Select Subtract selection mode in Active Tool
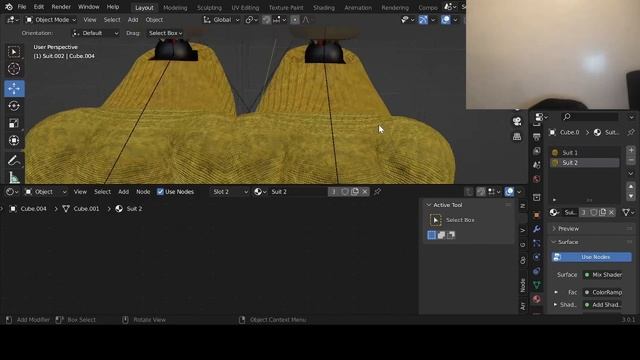This screenshot has height=360, width=640. pyautogui.click(x=451, y=235)
